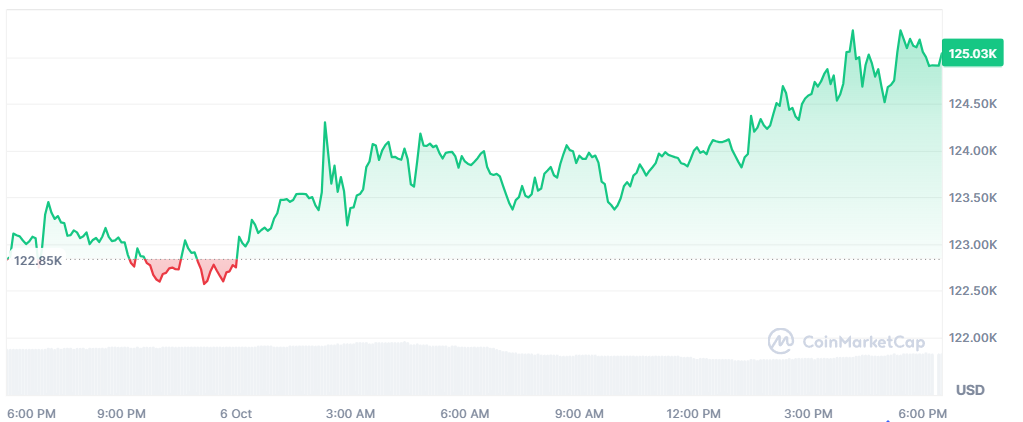Click the CoinMarketCap logo icon
The image size is (1023, 422).
(x=781, y=342)
